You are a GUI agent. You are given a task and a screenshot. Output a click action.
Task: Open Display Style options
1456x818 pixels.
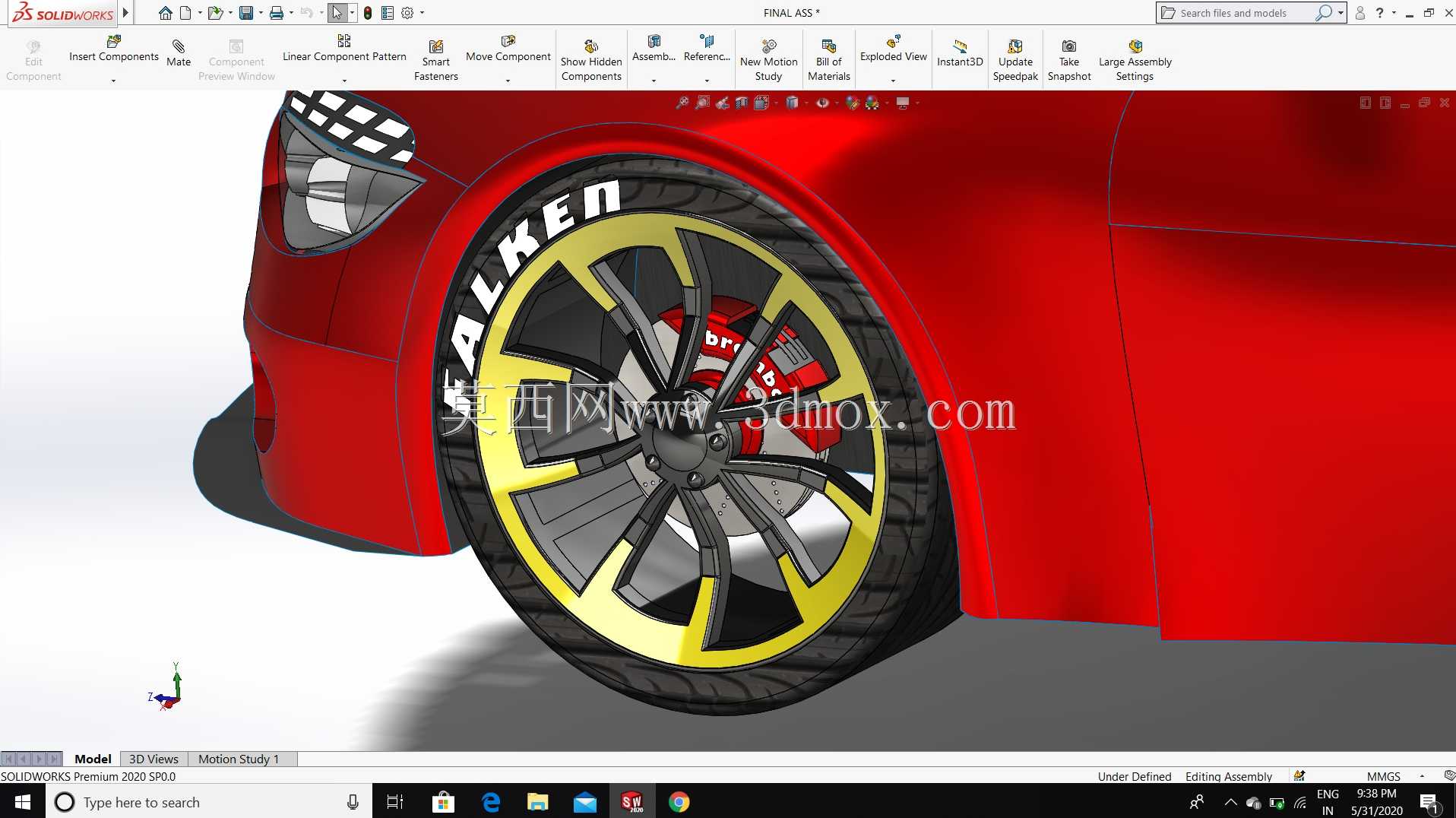coord(792,103)
